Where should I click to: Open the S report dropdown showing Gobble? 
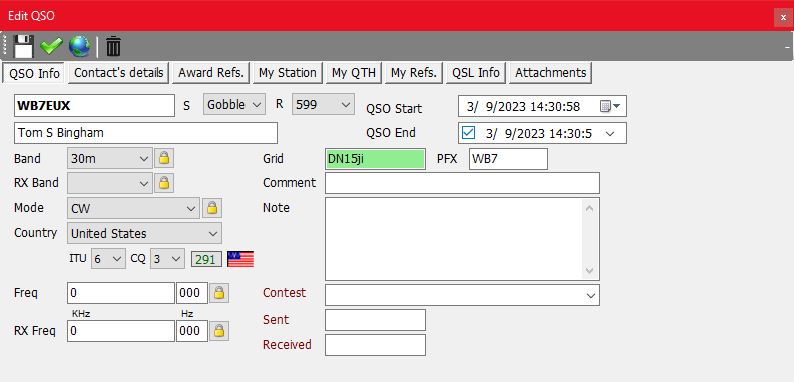click(x=234, y=104)
